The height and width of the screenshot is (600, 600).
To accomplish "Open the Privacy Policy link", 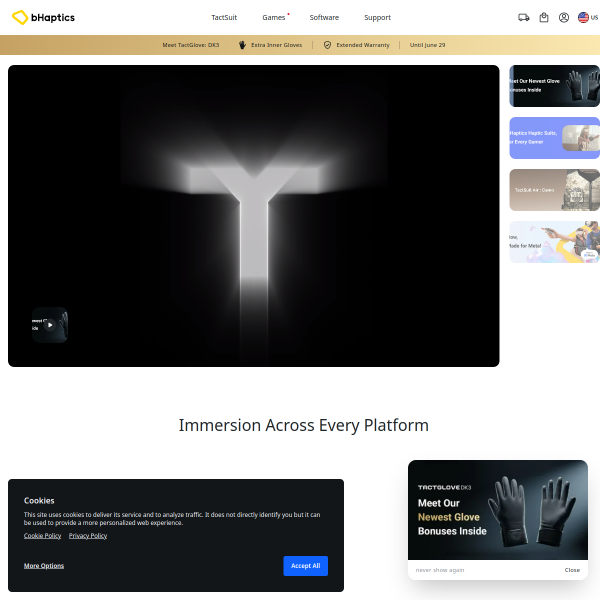I will click(88, 536).
